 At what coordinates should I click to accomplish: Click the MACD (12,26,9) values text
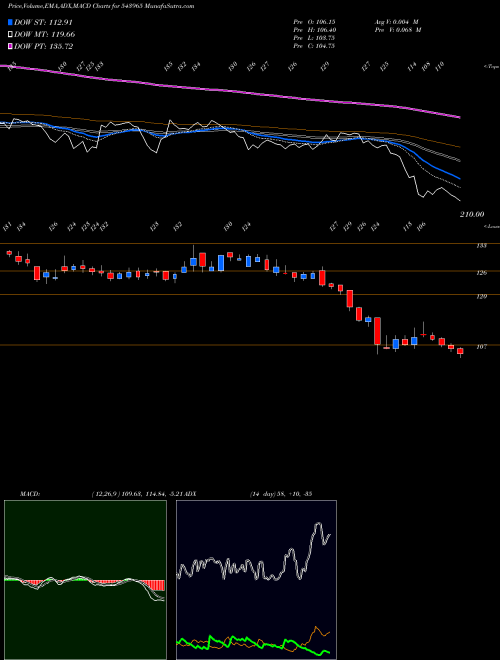tap(139, 493)
